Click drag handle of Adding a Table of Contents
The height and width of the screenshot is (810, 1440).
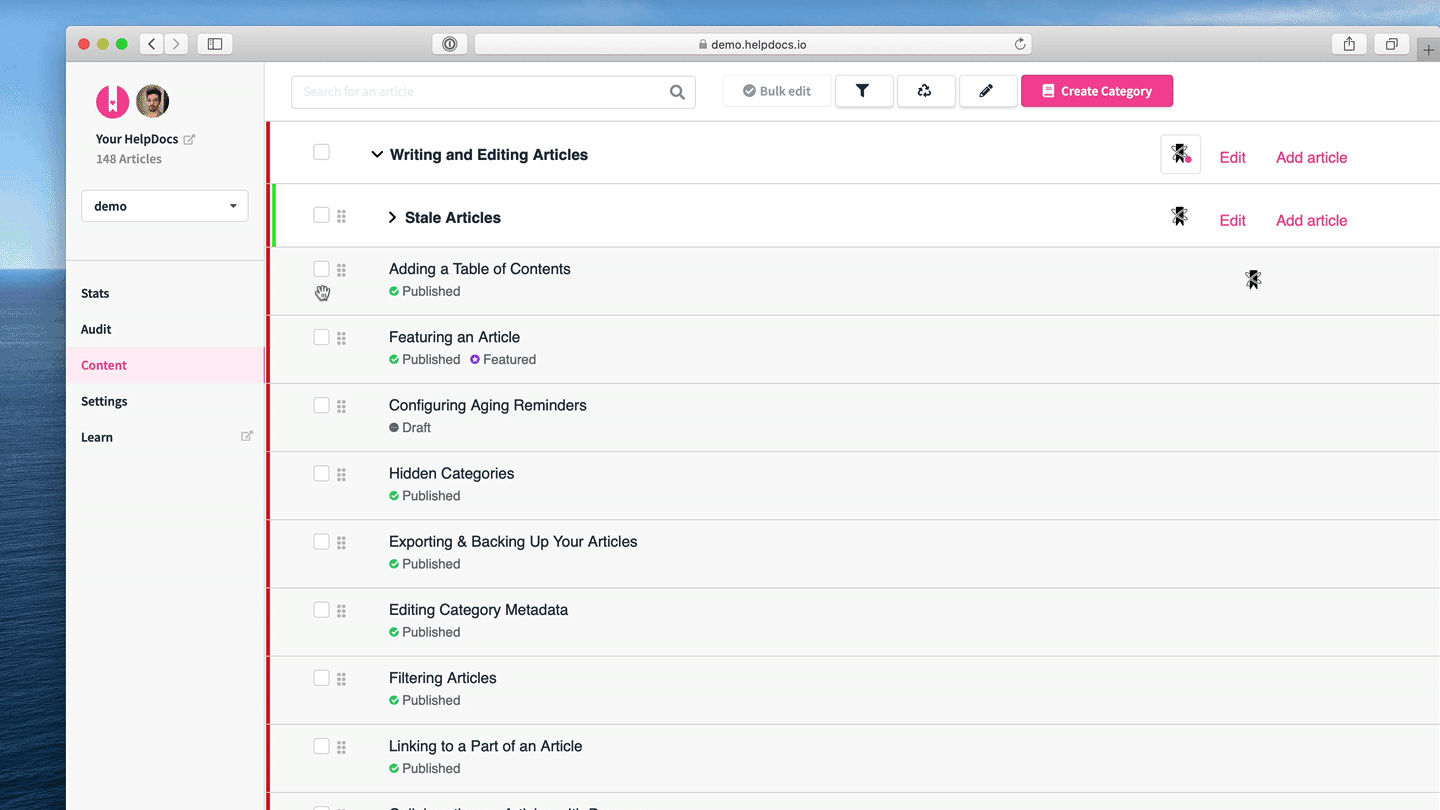point(341,270)
